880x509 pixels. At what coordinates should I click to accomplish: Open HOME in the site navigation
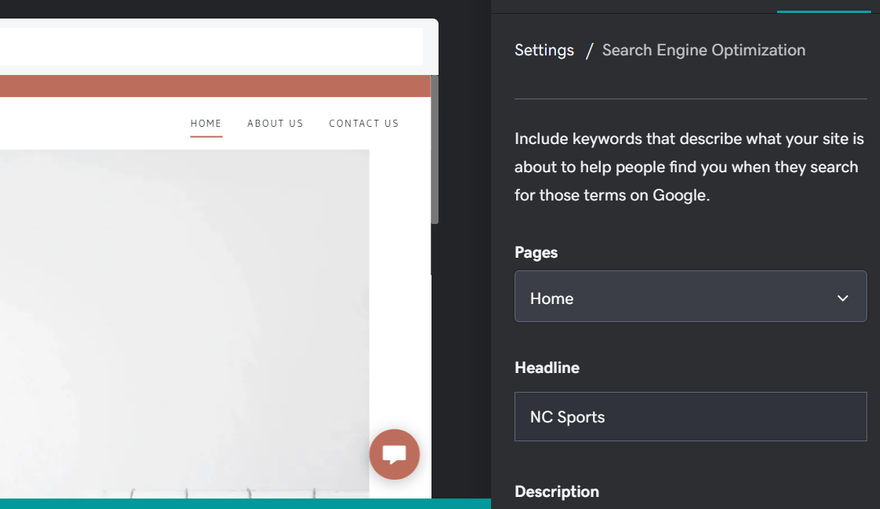coord(206,123)
